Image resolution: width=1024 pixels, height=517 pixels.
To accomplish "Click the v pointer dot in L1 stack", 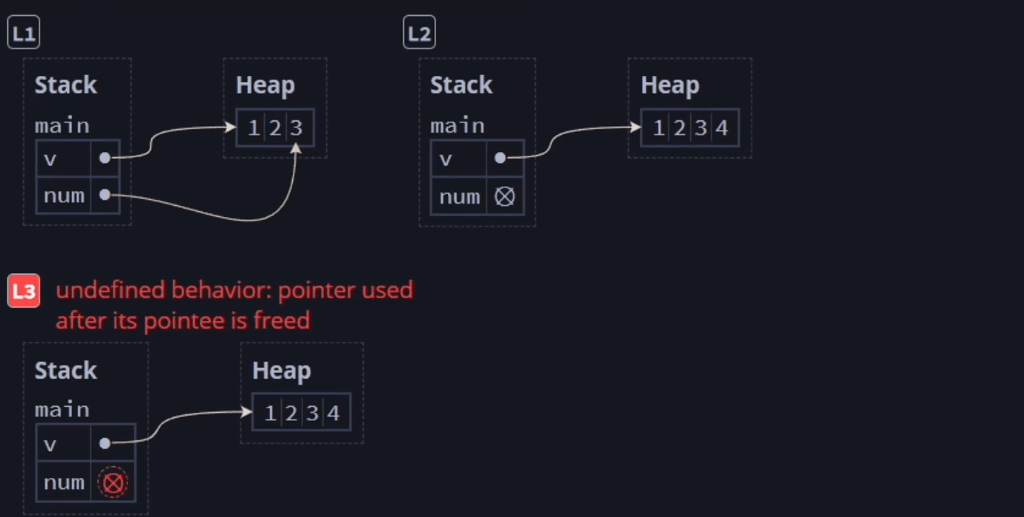I will [x=104, y=157].
